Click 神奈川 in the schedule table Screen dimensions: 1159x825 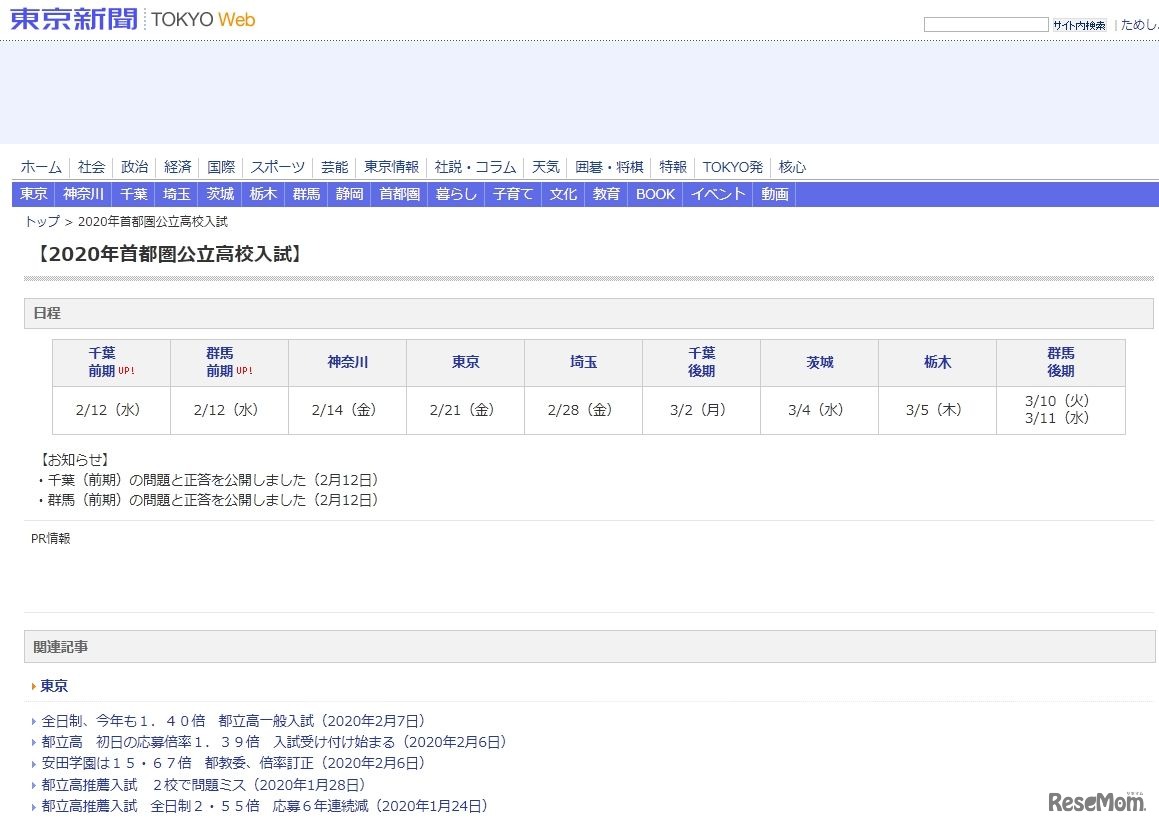(x=347, y=362)
